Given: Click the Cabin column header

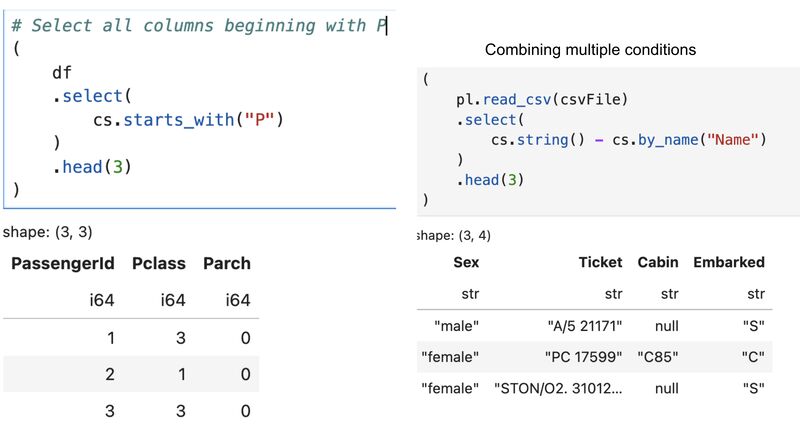Looking at the screenshot, I should coord(657,263).
